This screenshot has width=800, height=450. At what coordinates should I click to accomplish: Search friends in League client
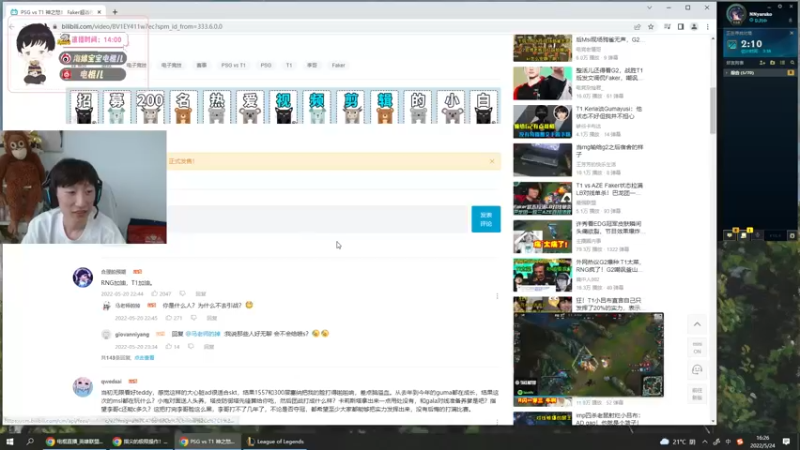click(x=792, y=63)
